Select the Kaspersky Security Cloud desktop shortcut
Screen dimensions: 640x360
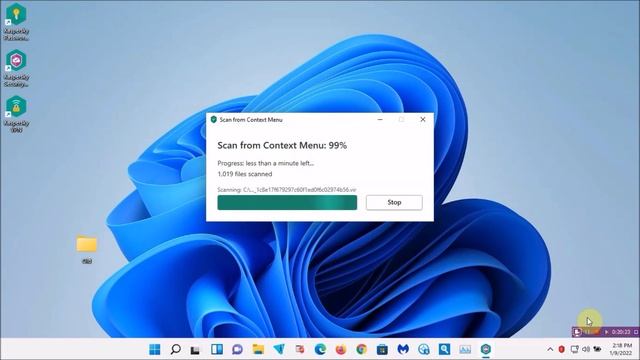click(x=16, y=68)
